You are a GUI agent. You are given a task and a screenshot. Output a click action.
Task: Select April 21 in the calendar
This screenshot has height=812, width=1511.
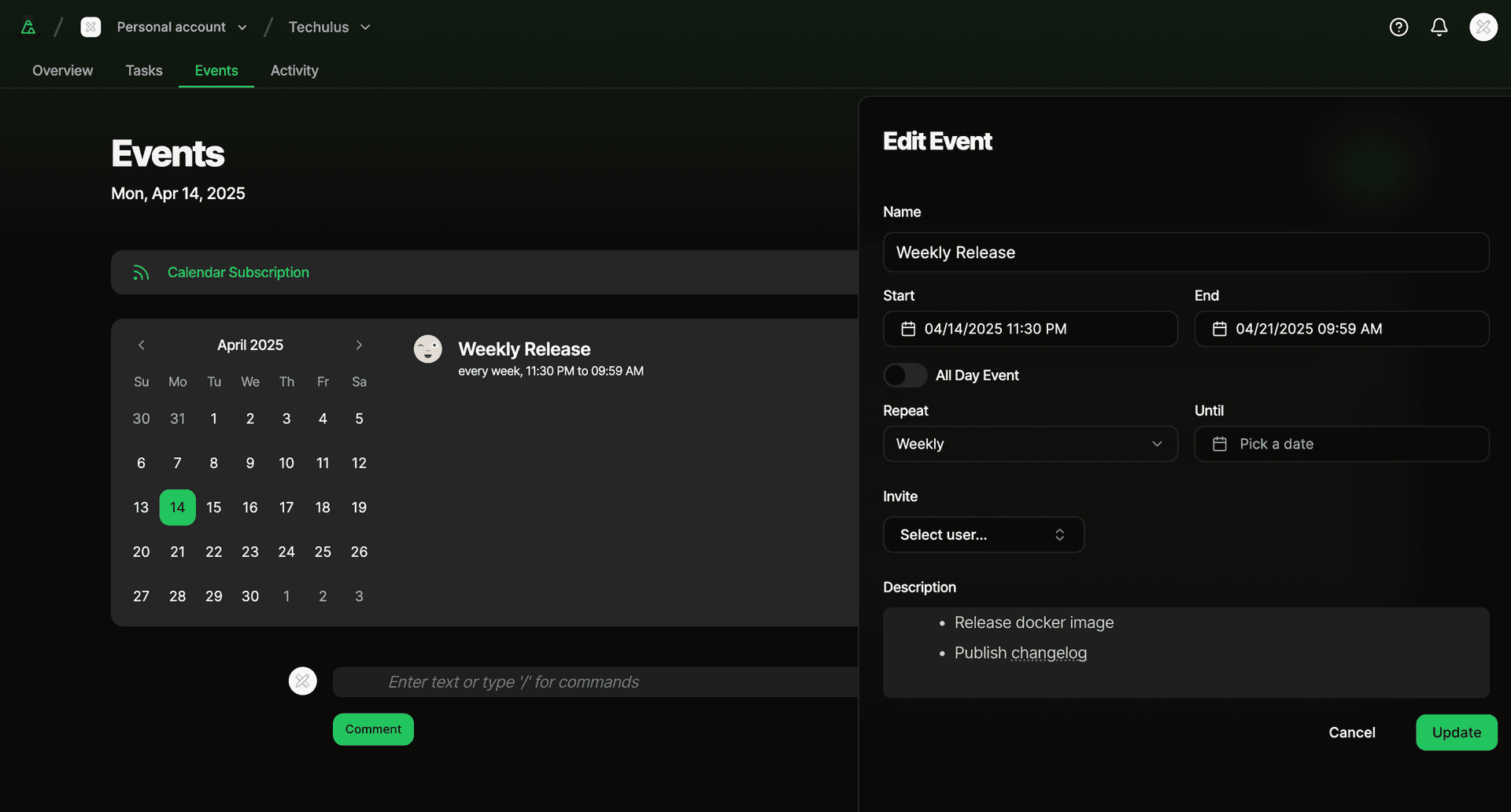click(177, 552)
